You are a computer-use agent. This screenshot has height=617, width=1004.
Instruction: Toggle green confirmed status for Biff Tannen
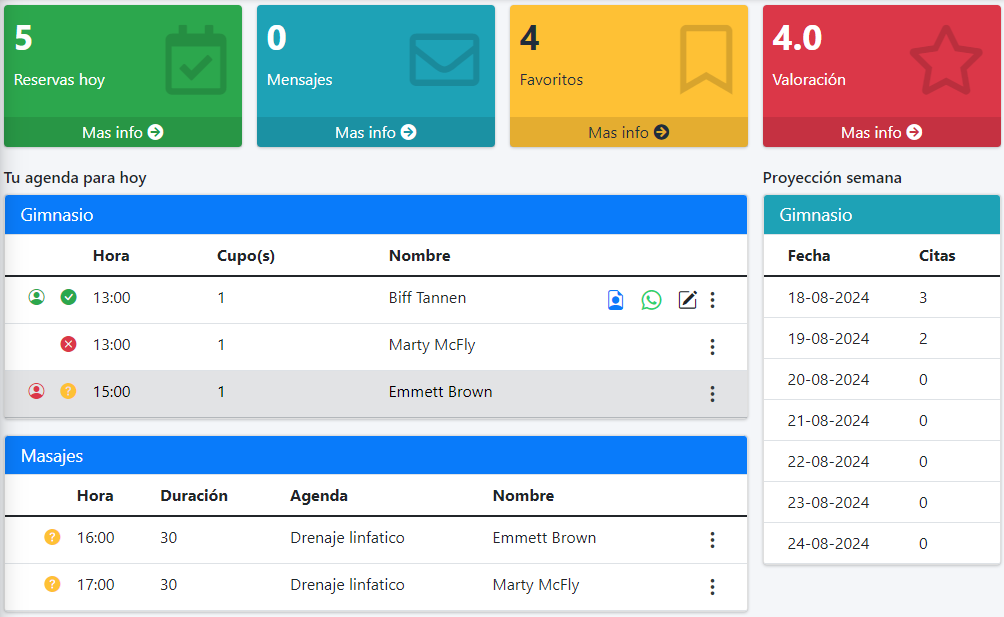point(68,297)
